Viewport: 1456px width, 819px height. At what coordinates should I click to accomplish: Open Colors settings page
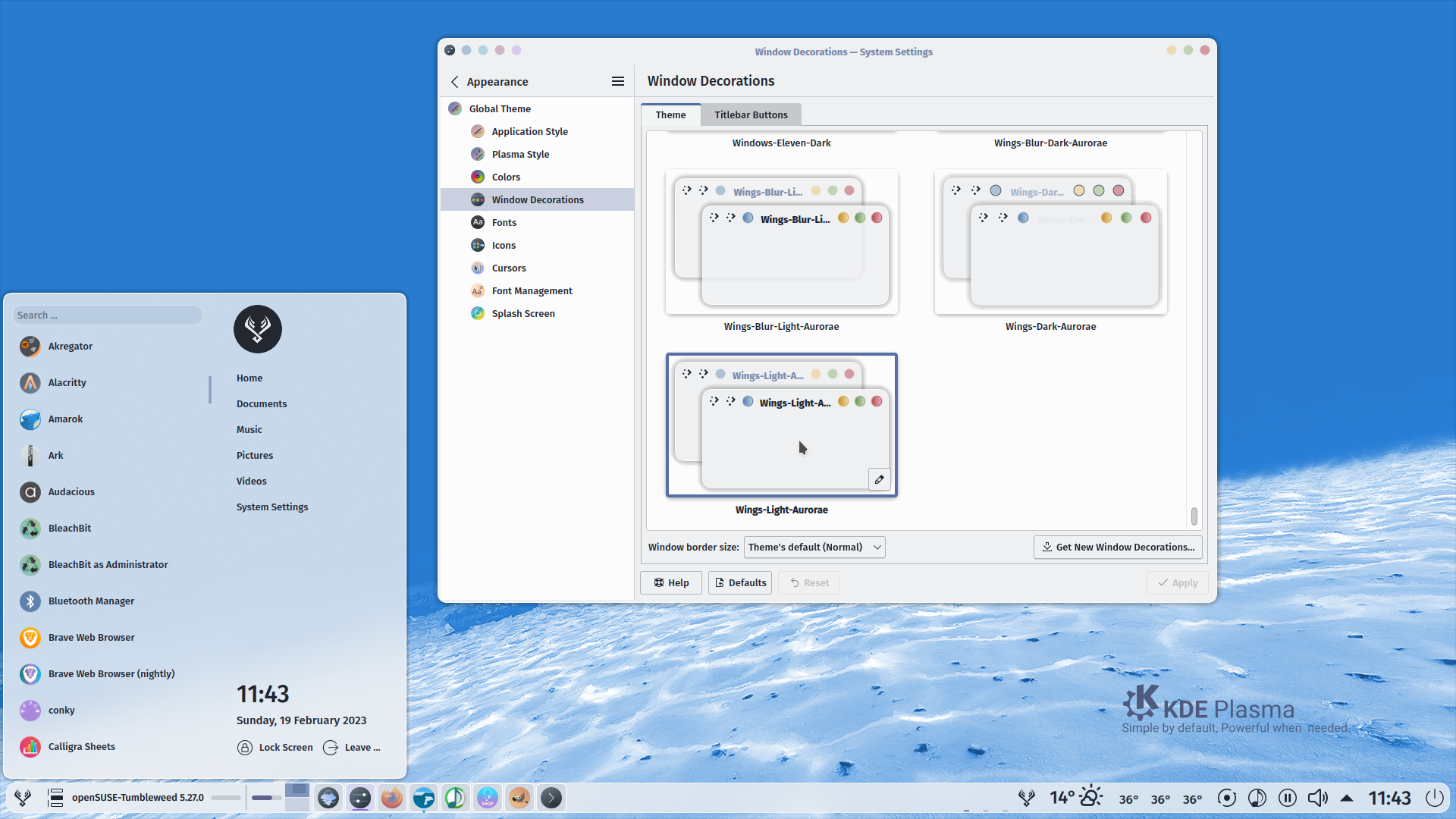(537, 177)
